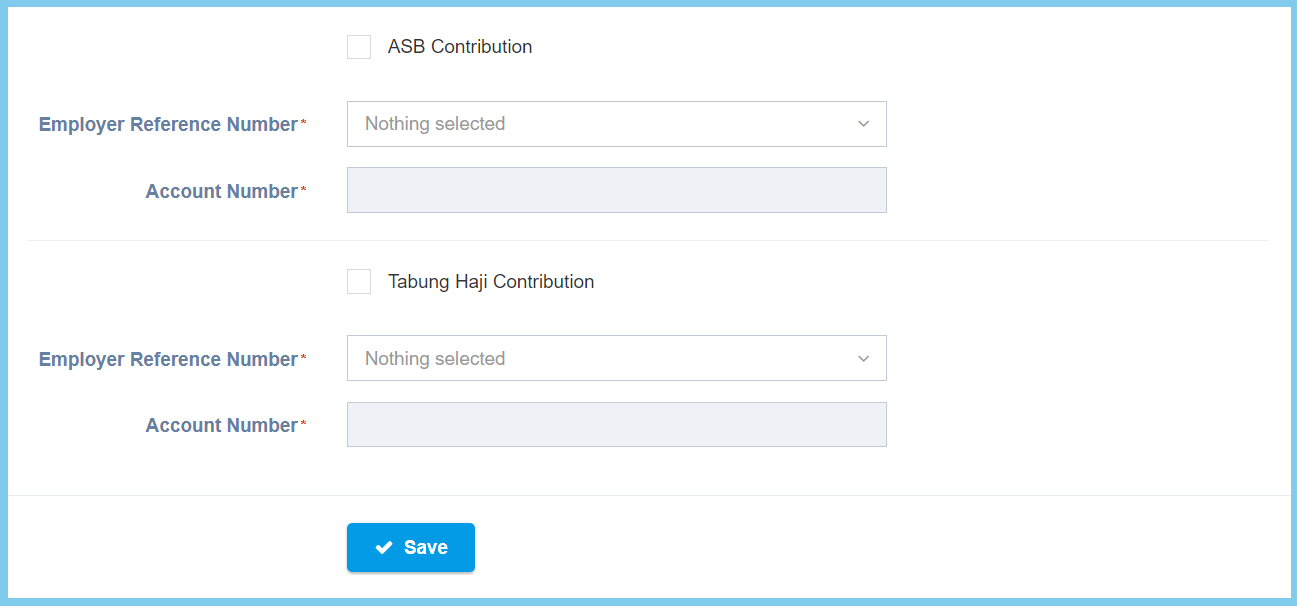Open the ASB Employer Reference Number dropdown
Screen dimensions: 1297x606
[616, 124]
